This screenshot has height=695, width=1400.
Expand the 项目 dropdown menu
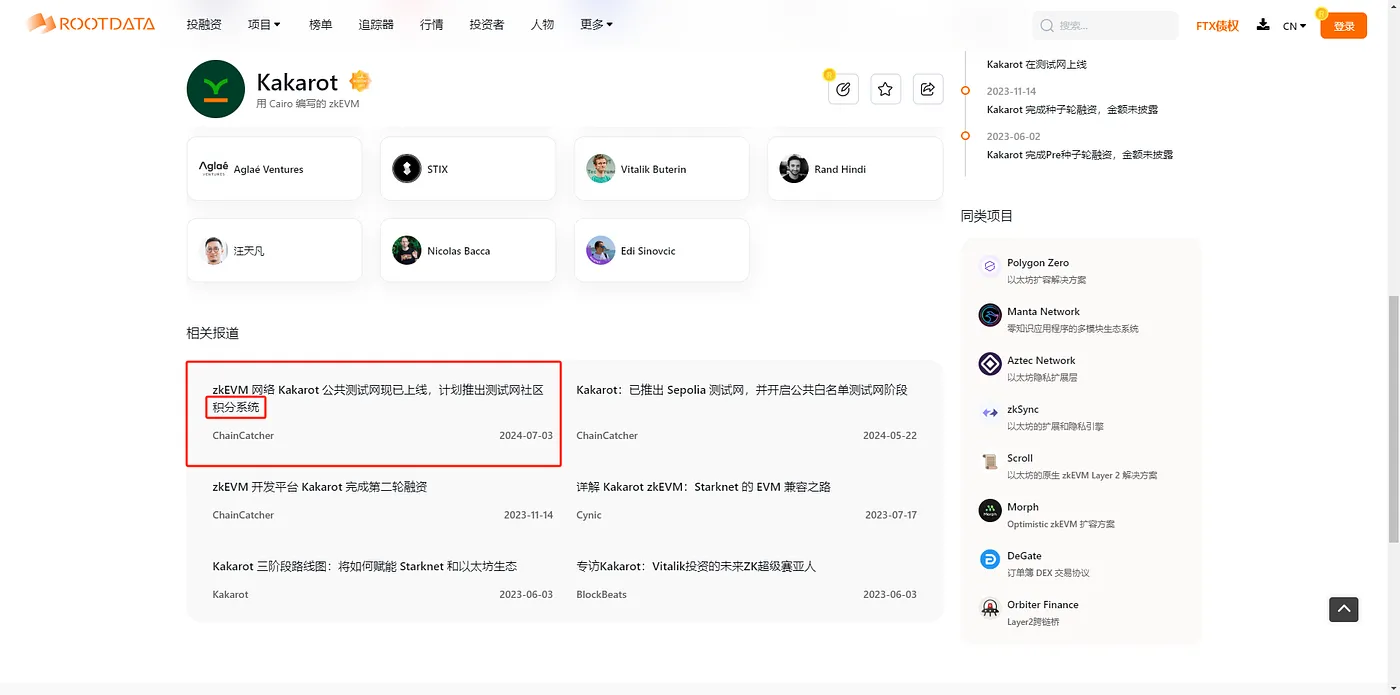pos(264,25)
